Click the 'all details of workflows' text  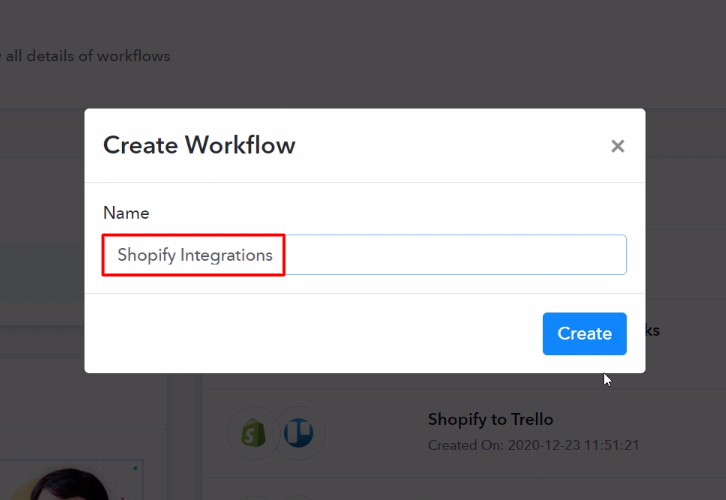[x=88, y=56]
